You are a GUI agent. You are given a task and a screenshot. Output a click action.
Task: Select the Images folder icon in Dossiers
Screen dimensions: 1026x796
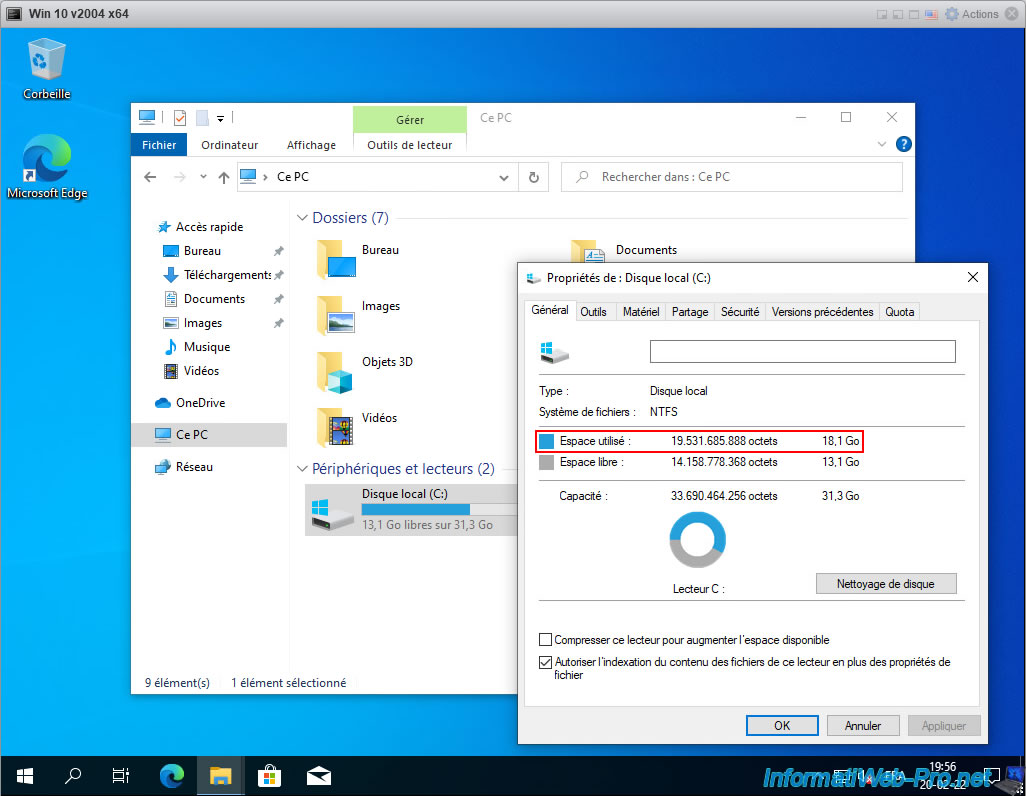pyautogui.click(x=336, y=316)
